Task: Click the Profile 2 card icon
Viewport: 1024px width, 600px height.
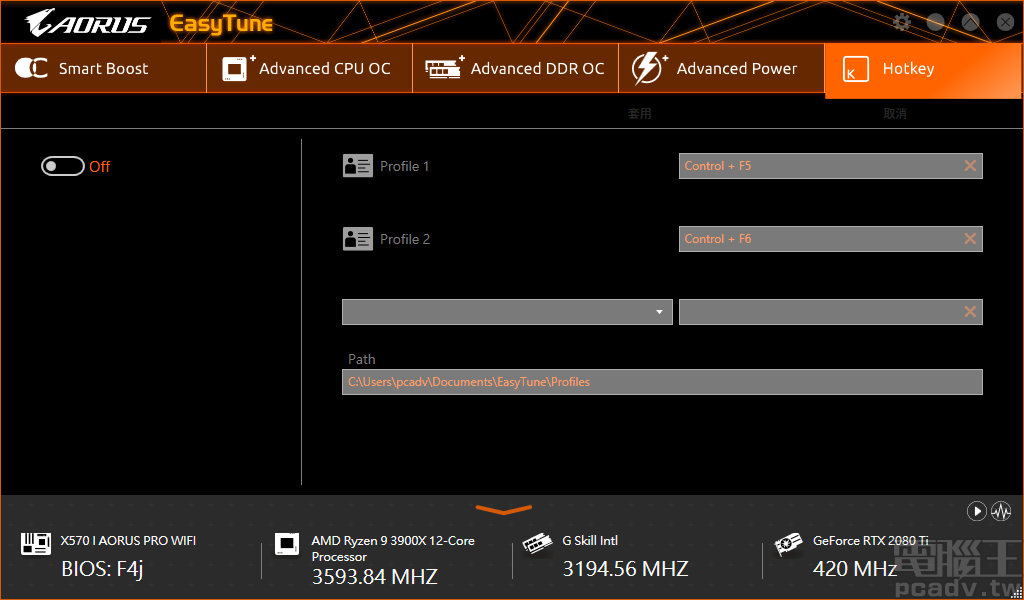Action: pyautogui.click(x=357, y=239)
